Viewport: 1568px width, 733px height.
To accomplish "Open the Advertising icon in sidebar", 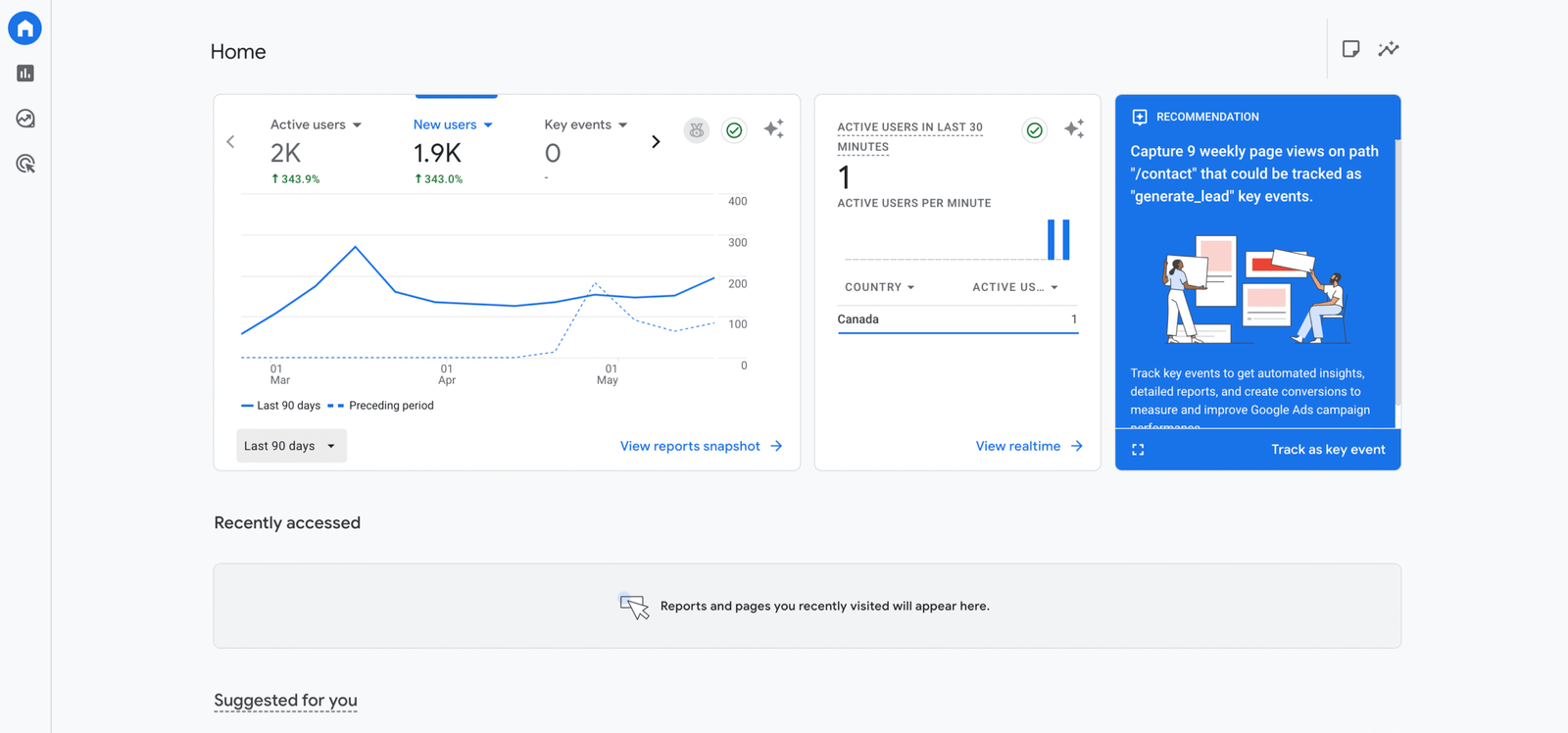I will point(25,164).
